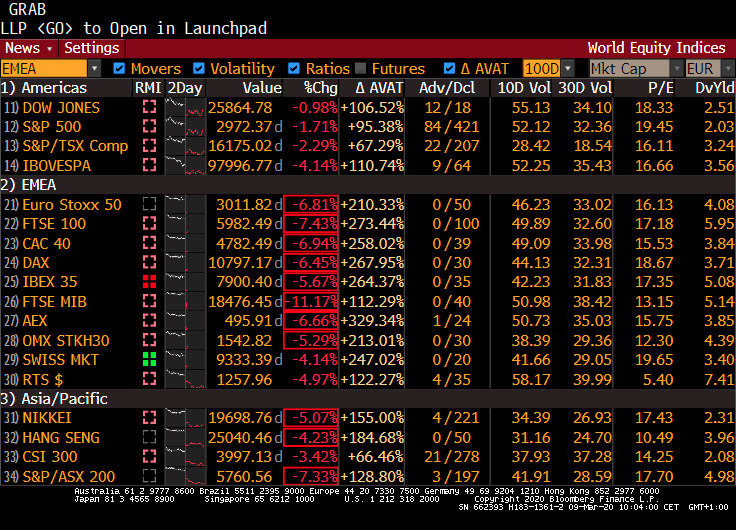Open the 2Day sparkline chart for DOW JONES
Image resolution: width=736 pixels, height=530 pixels.
click(185, 108)
